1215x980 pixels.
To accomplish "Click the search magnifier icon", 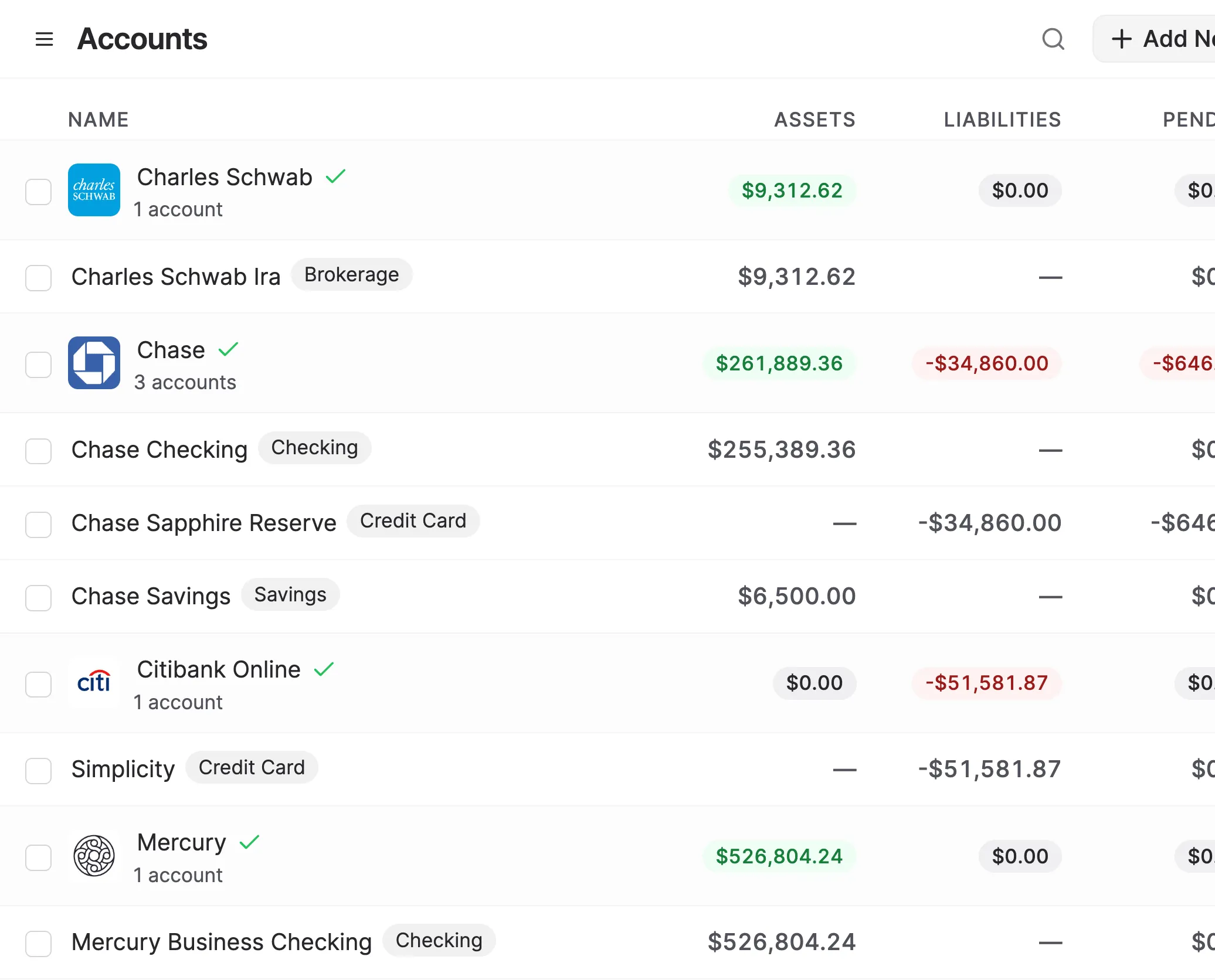I will click(x=1053, y=39).
